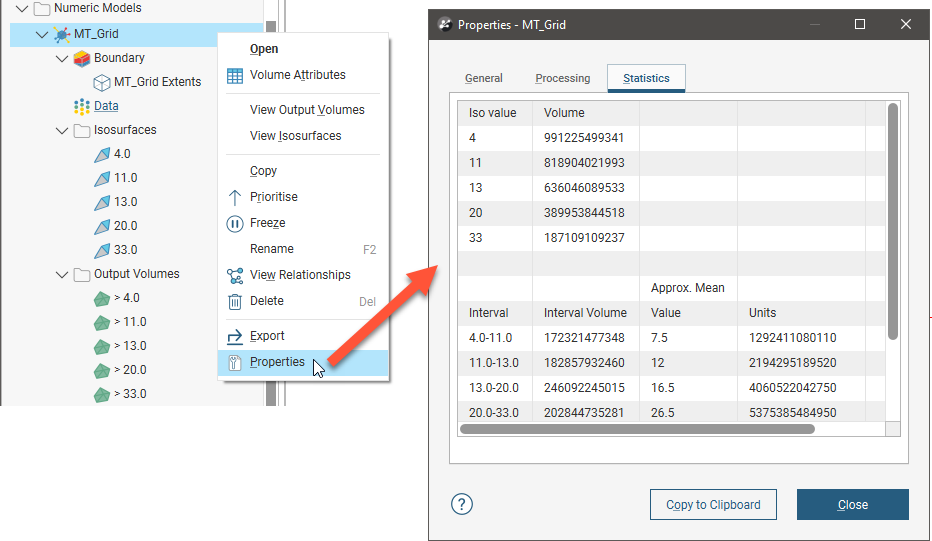Viewport: 932px width, 541px height.
Task: Switch to the Processing tab
Action: pos(562,78)
